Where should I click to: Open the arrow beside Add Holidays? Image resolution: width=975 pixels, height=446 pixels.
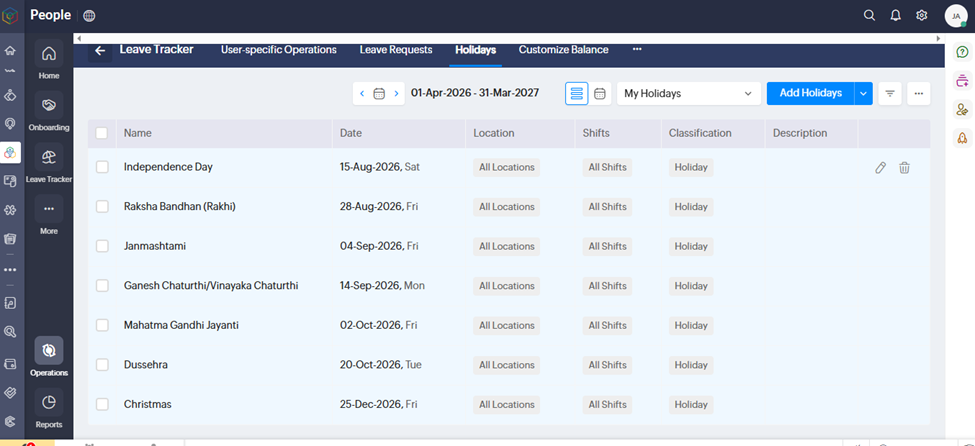point(863,93)
